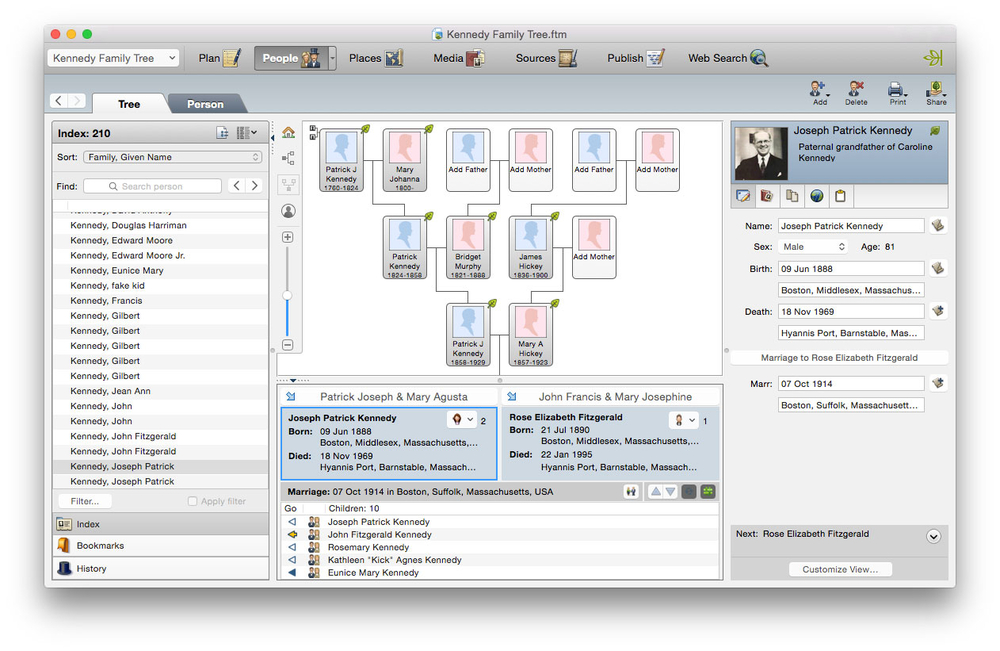Adjust the tree zoom slider handle

[x=288, y=295]
